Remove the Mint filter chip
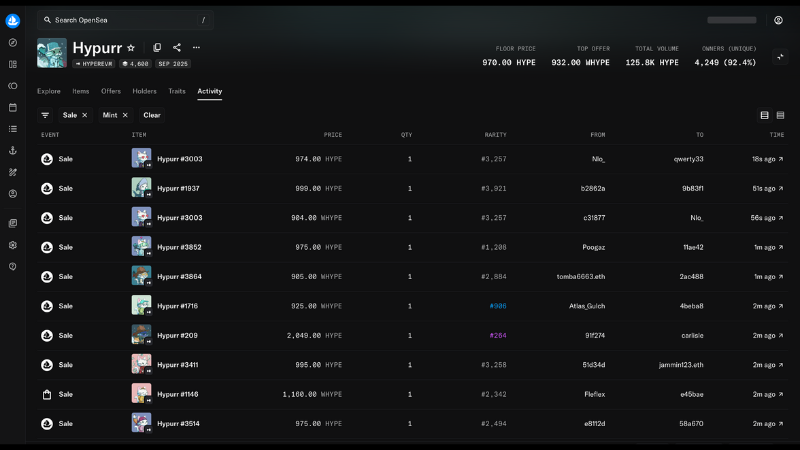Viewport: 800px width, 450px height. click(125, 115)
